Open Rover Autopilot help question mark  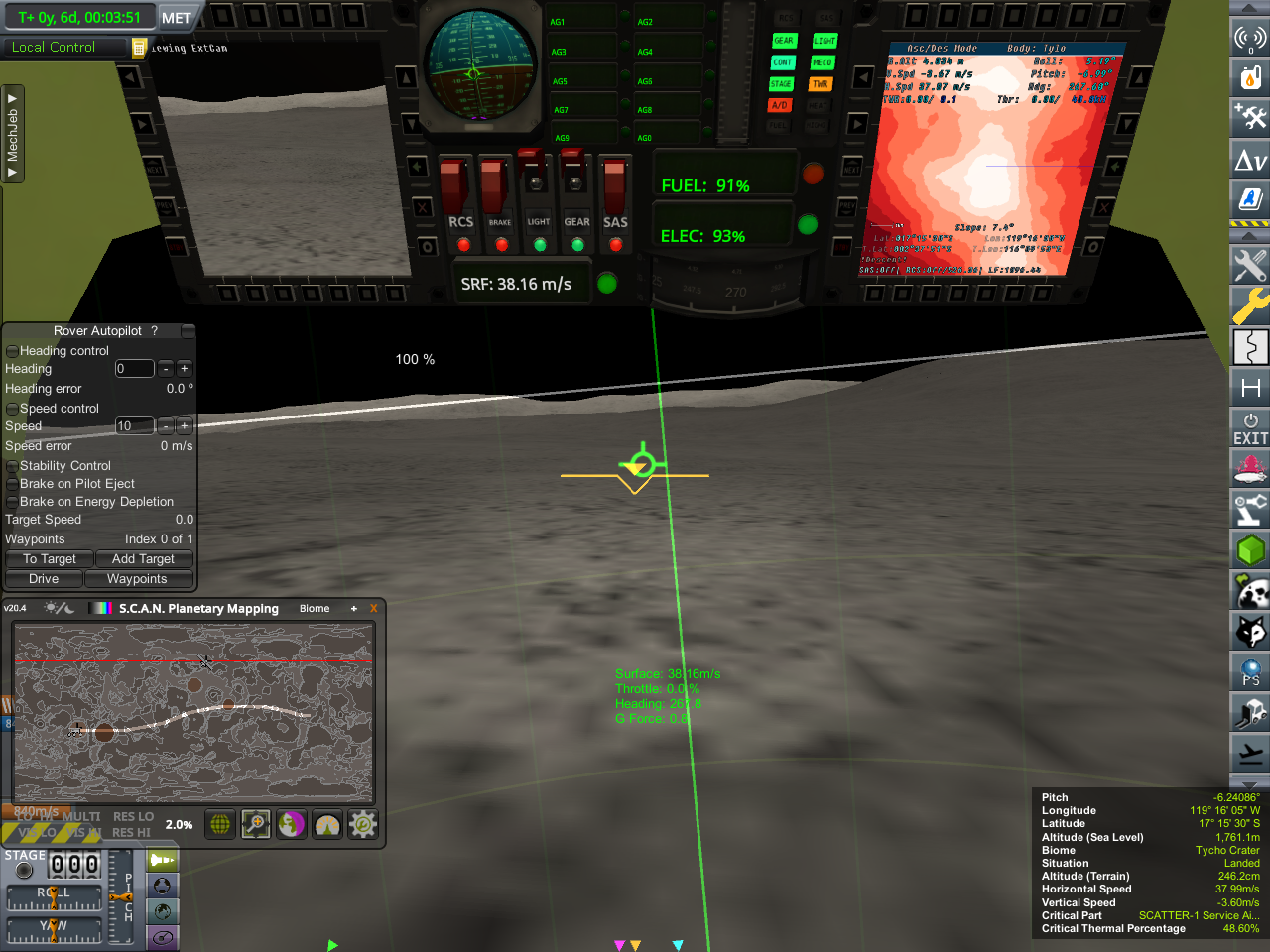[154, 331]
